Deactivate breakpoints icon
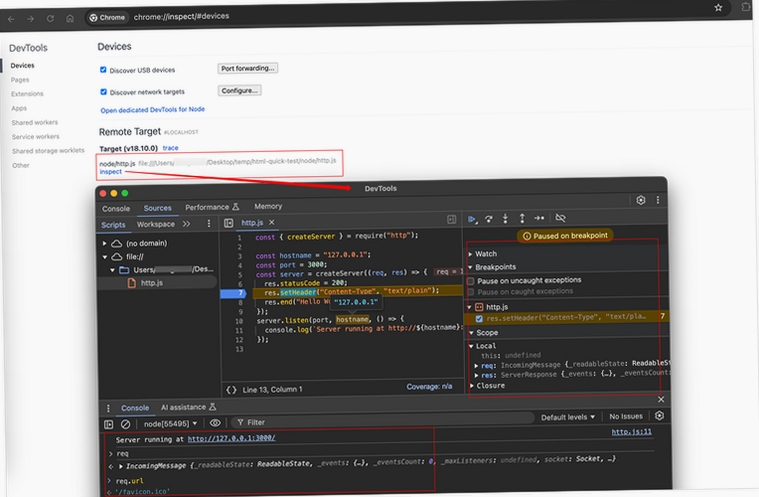Image resolution: width=759 pixels, height=497 pixels. tap(561, 218)
